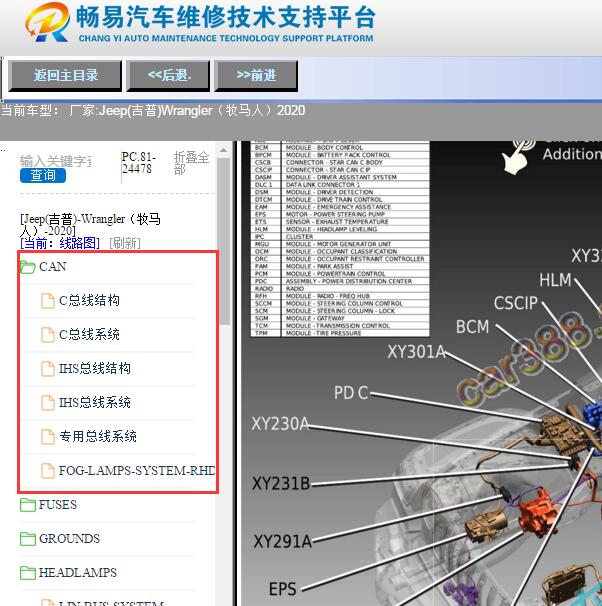Click the MODULE - TRANSMISSION CONTROL row
Viewport: 602px width, 606px height.
[340, 326]
